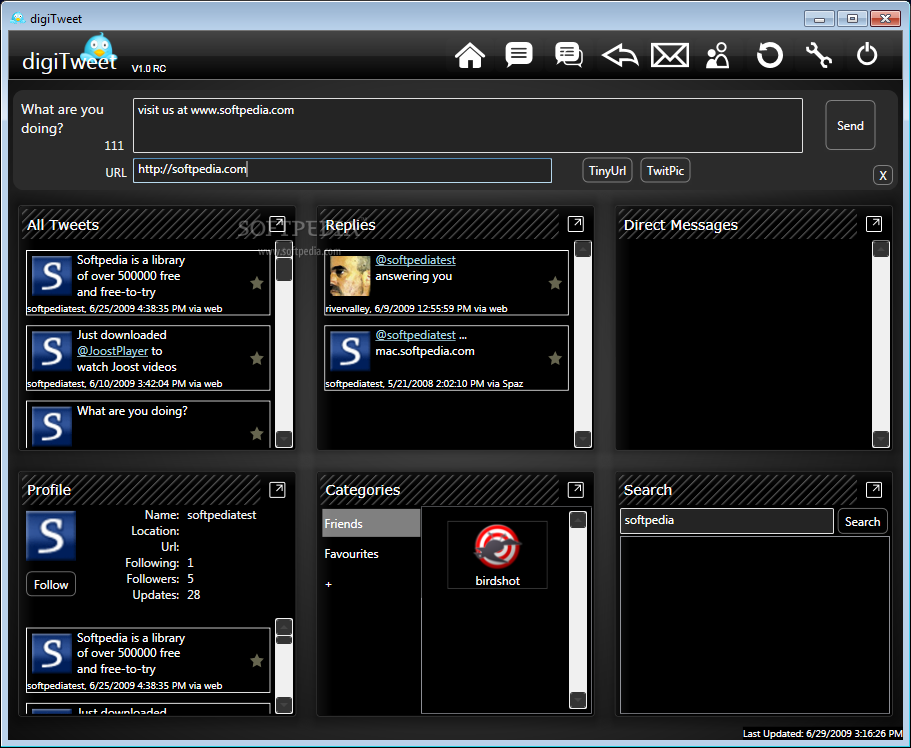Image resolution: width=911 pixels, height=748 pixels.
Task: Favorite the 'Softpedia is a library' tweet in All Tweets
Action: pos(257,283)
